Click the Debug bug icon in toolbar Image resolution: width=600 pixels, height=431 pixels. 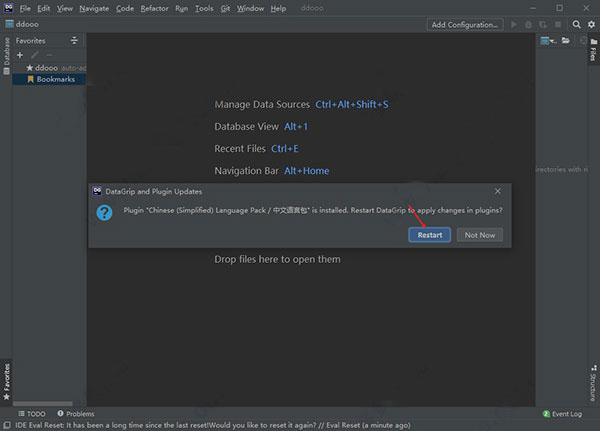528,24
